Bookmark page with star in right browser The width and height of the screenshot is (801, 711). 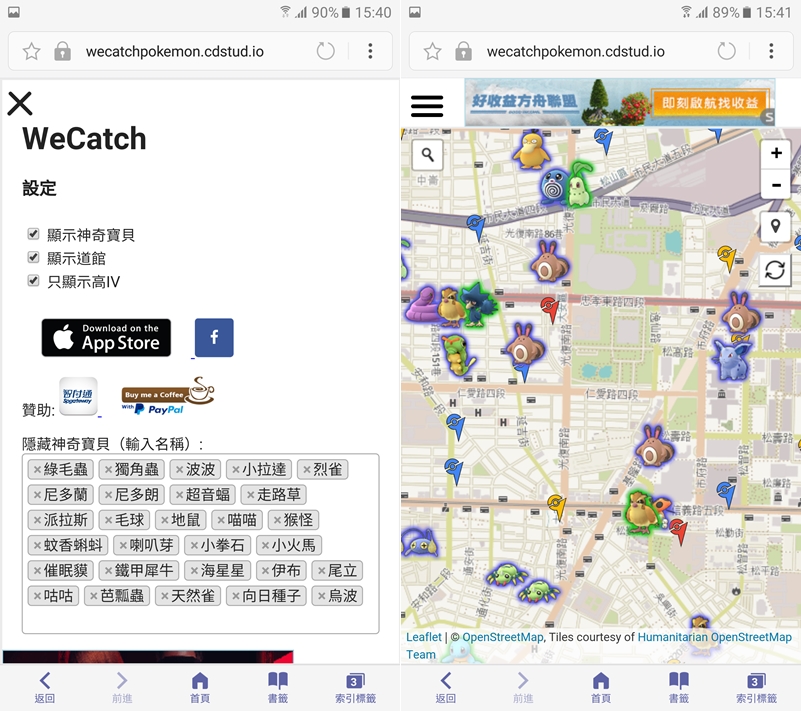point(432,51)
